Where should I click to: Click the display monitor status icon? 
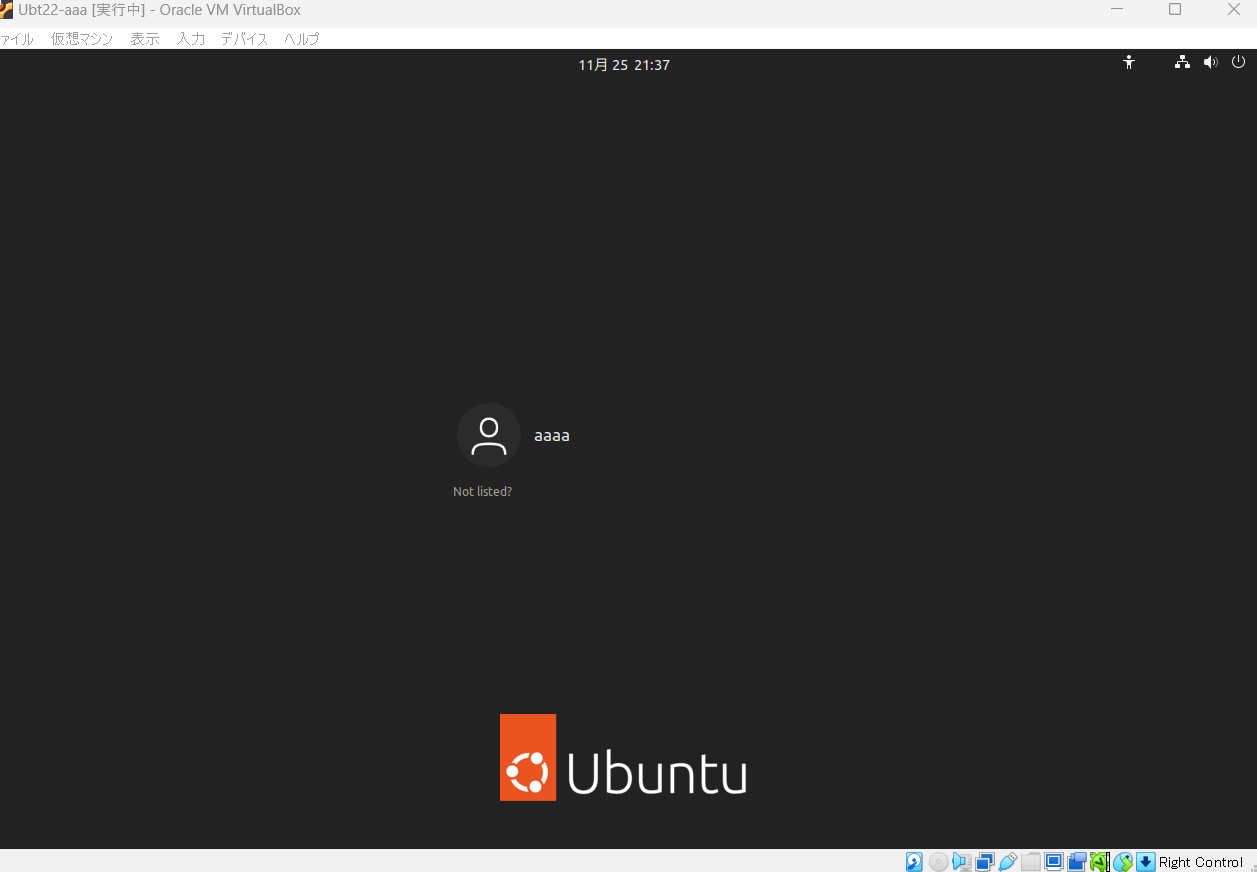[1054, 862]
